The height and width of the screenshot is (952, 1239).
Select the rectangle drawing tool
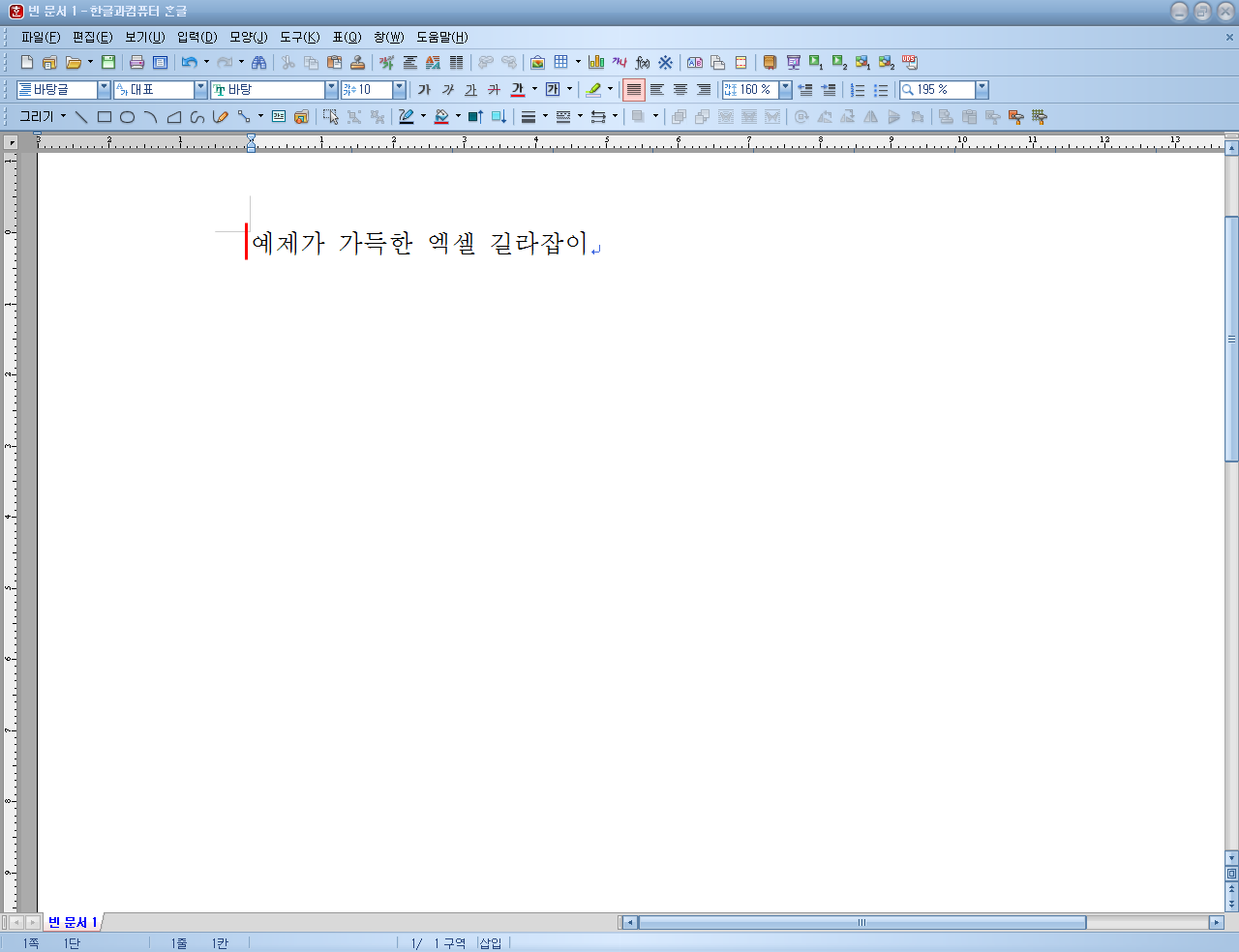coord(105,117)
